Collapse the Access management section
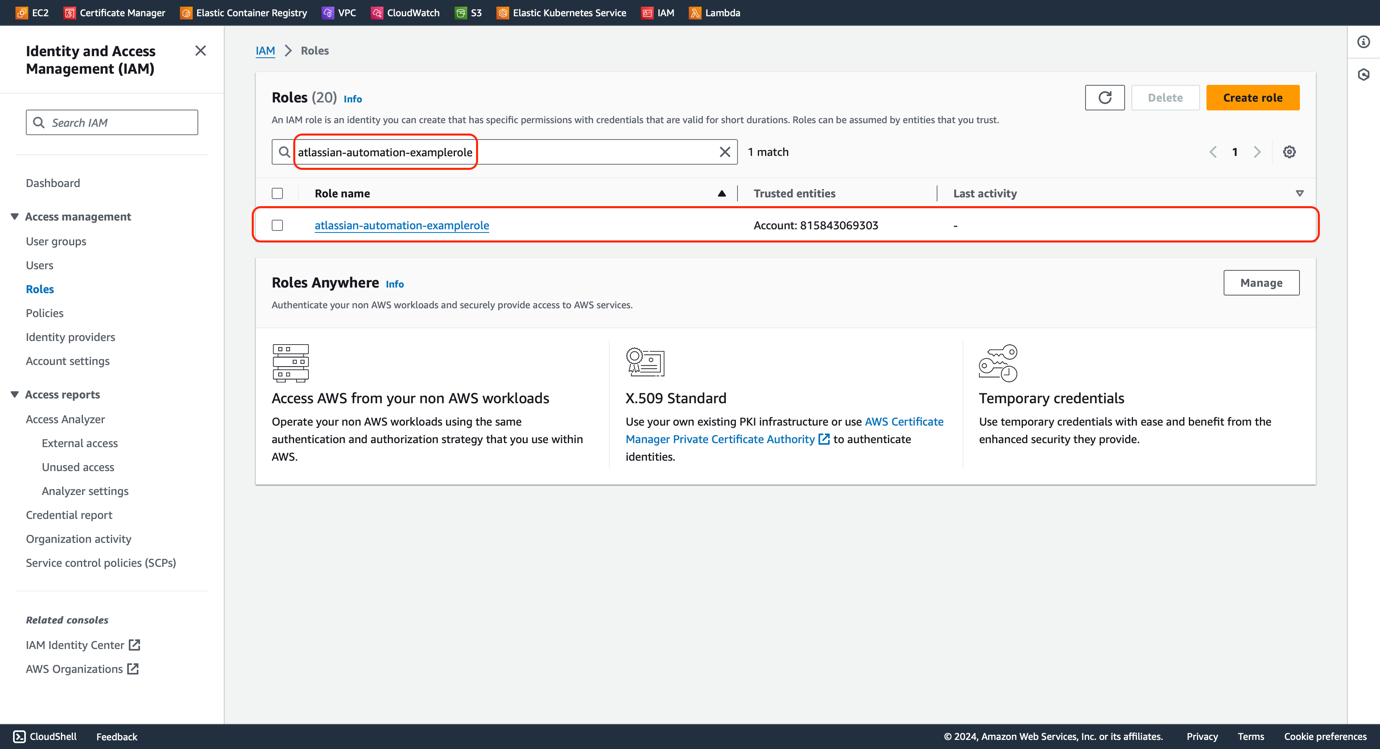Viewport: 1380px width, 749px height. [x=15, y=217]
